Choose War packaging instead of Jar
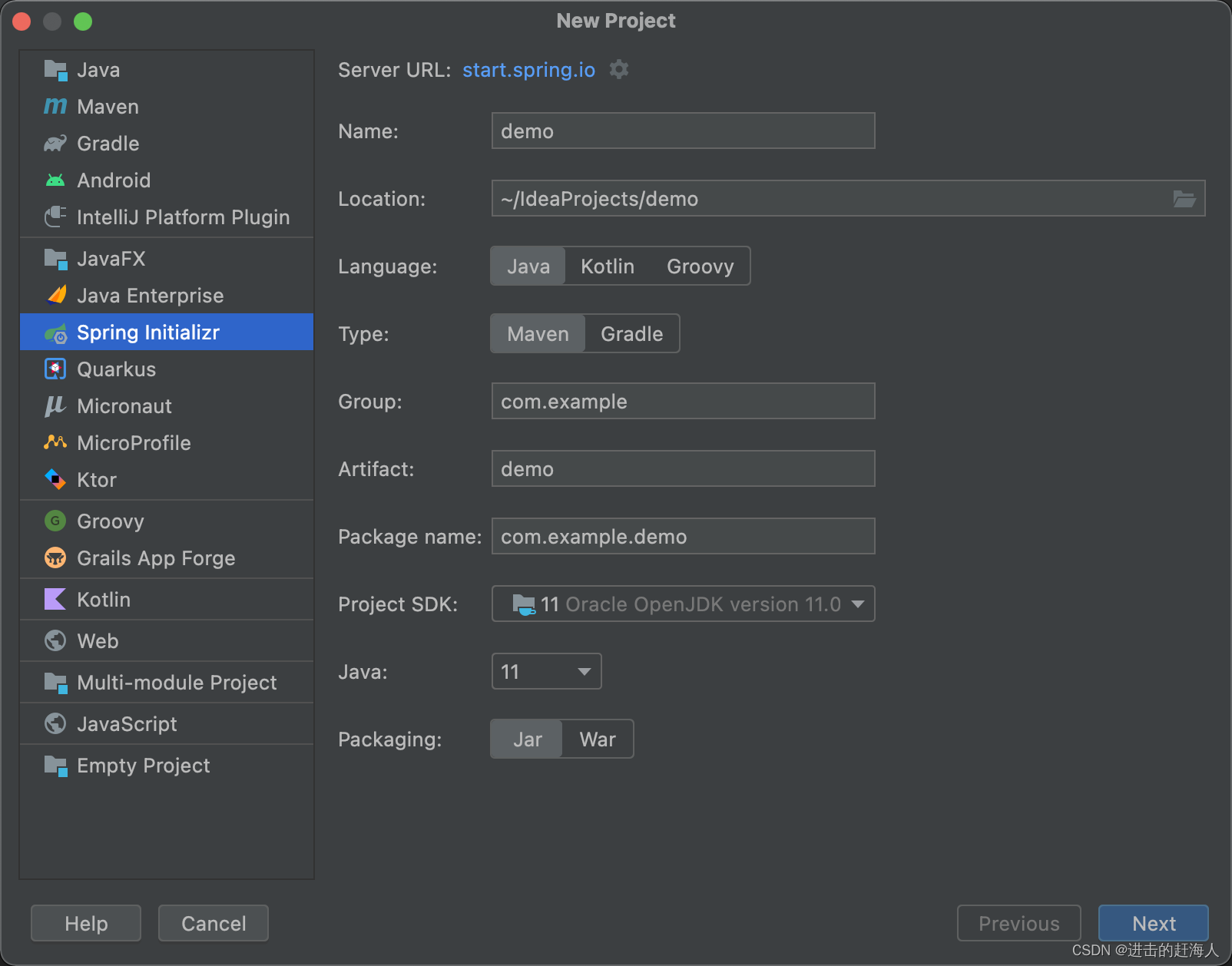This screenshot has width=1232, height=966. (597, 739)
